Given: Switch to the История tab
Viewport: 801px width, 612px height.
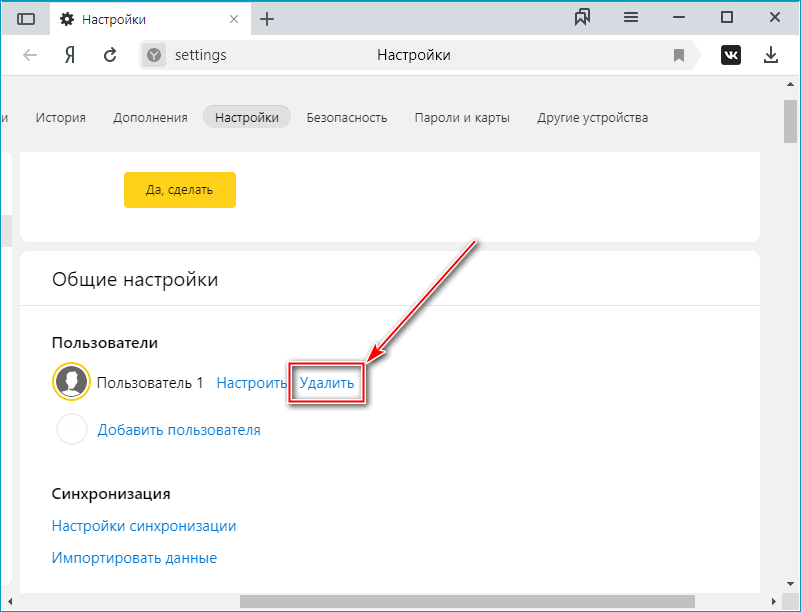Looking at the screenshot, I should 61,117.
